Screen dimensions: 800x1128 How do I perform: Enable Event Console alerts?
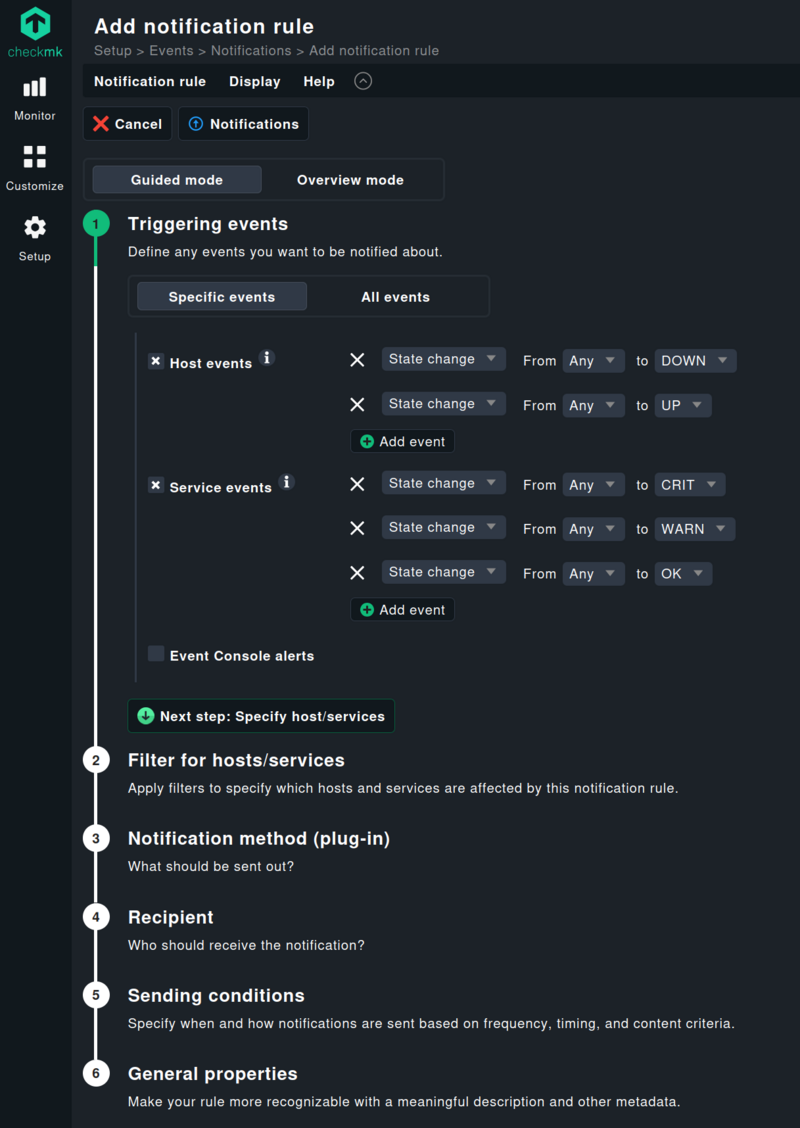[x=156, y=653]
